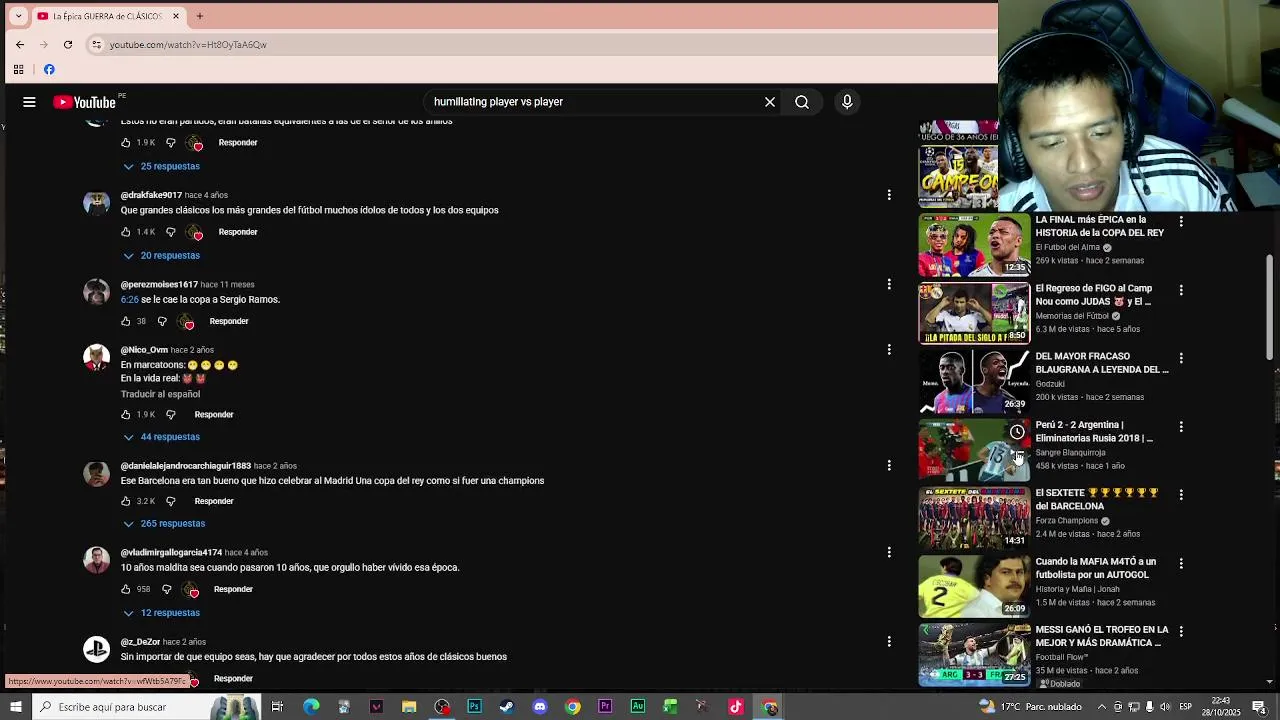The width and height of the screenshot is (1280, 720).
Task: Start voice search with microphone icon
Action: pos(847,102)
